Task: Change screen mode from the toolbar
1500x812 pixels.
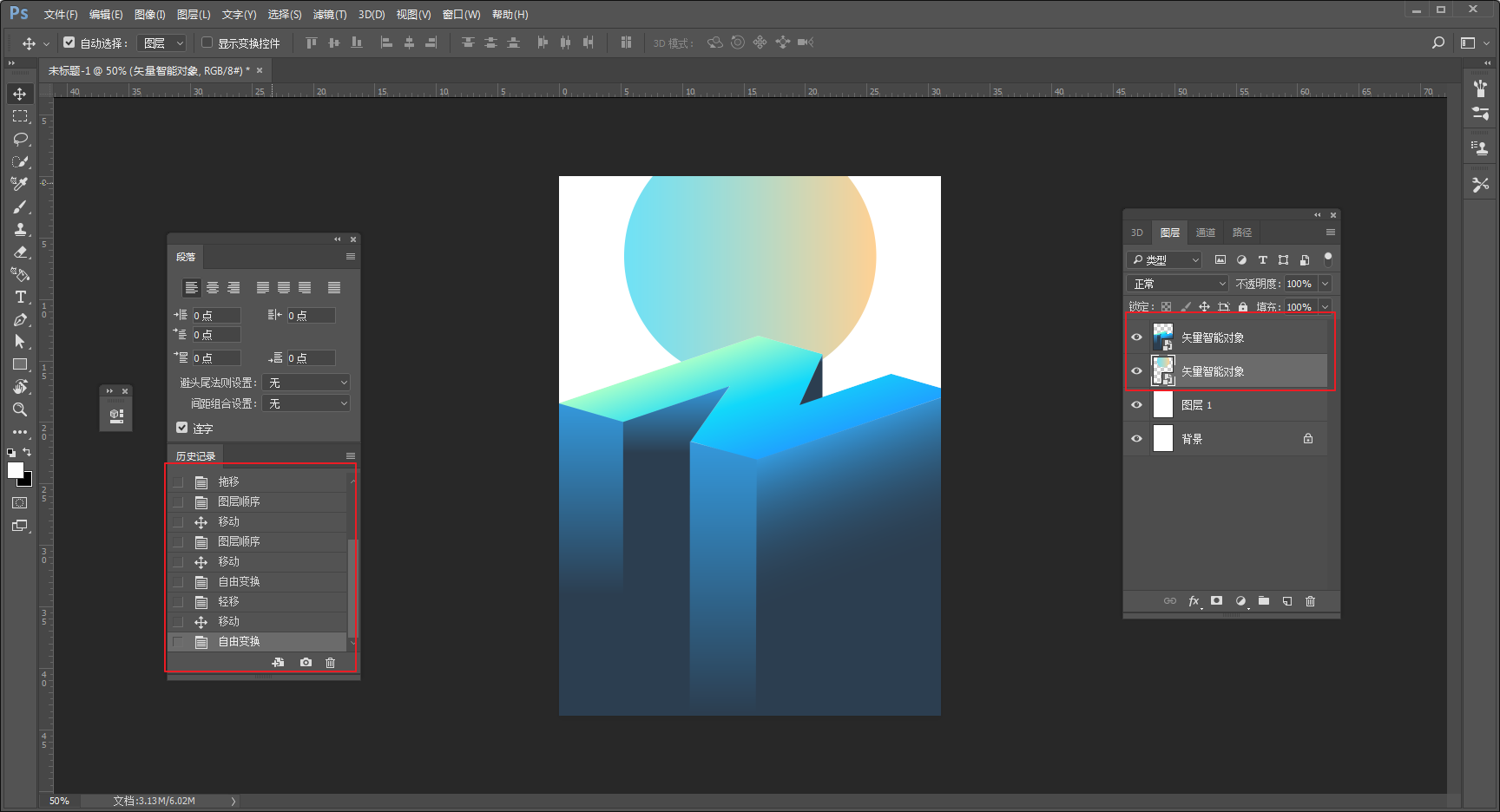Action: [20, 526]
